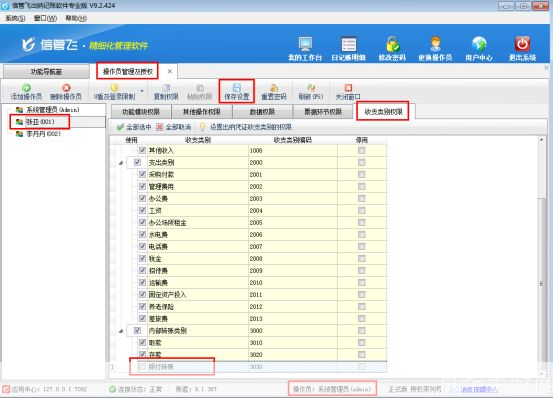Switch to 功能导航窗 tab
This screenshot has height=398, width=553.
coord(46,72)
